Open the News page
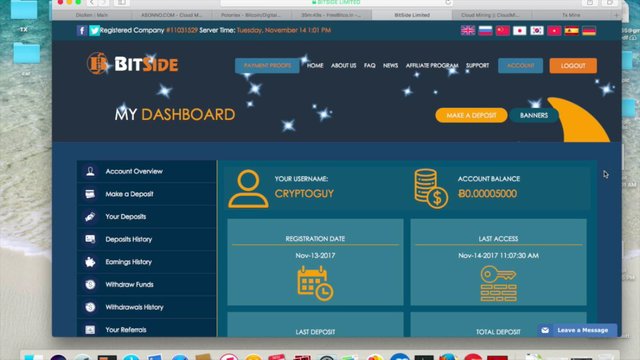Screen dimensions: 640x360 pyautogui.click(x=390, y=65)
